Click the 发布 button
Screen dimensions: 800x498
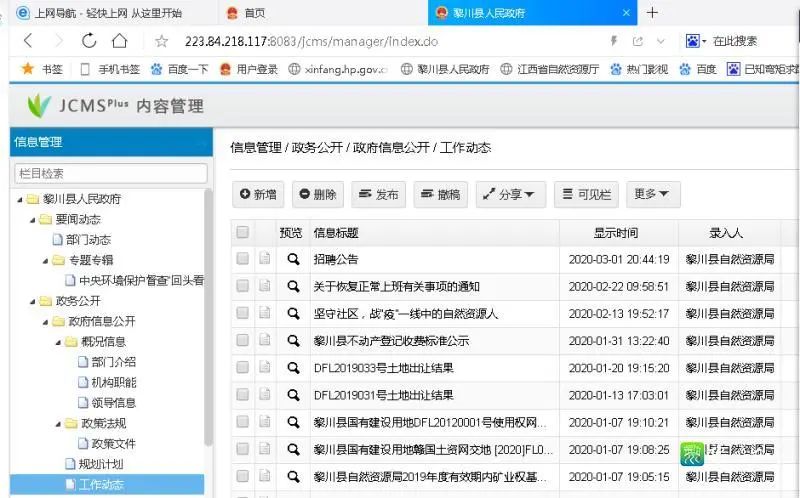378,194
